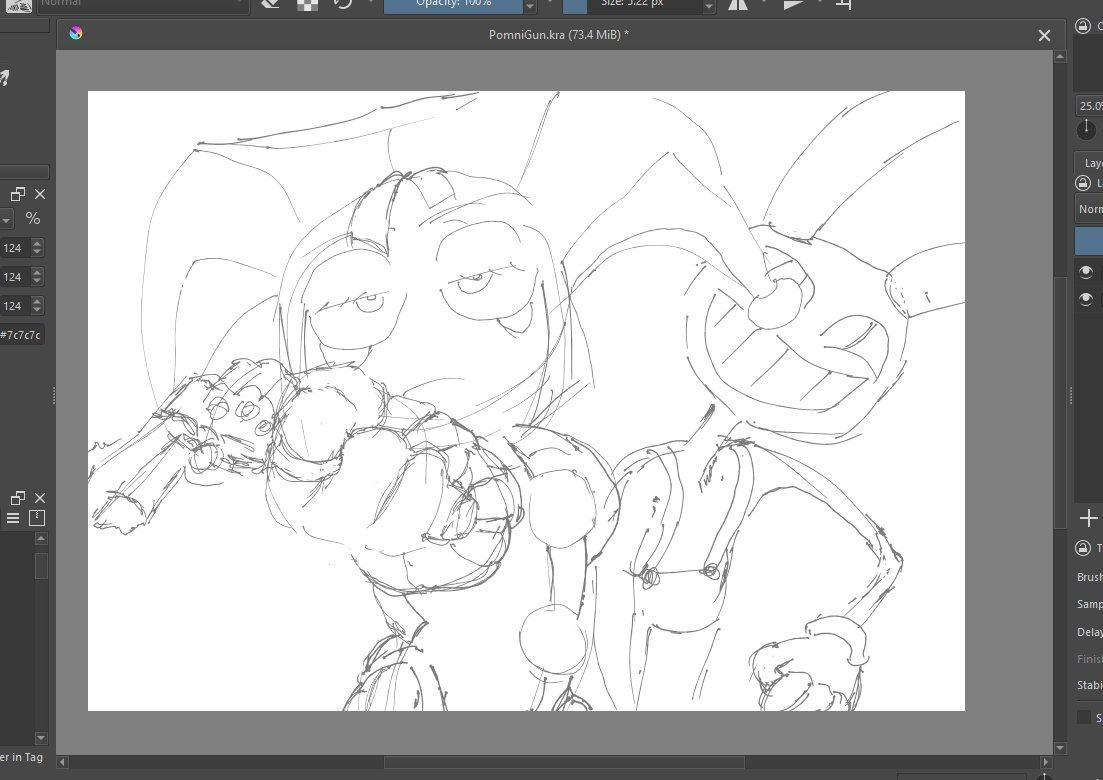Screen dimensions: 1103x780
Task: Click the hex color field #7c7c7c
Action: point(22,335)
